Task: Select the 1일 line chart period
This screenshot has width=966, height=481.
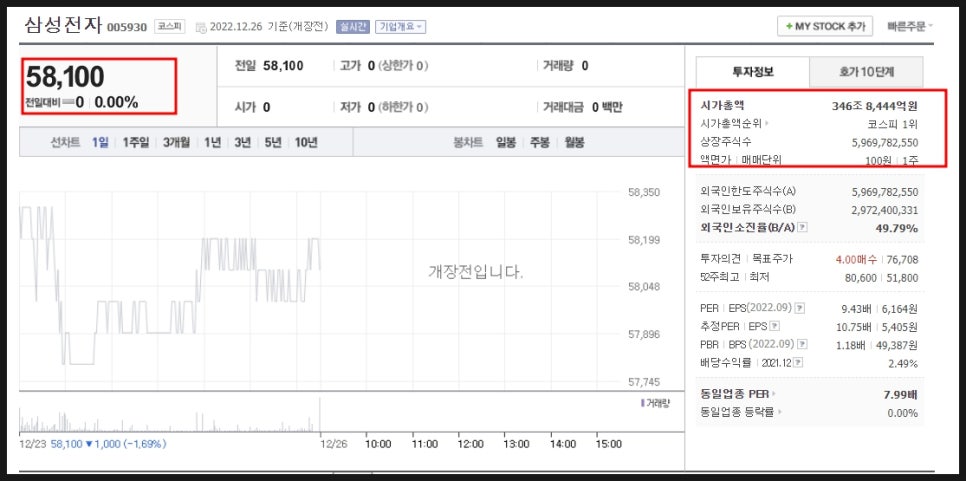Action: pyautogui.click(x=100, y=142)
